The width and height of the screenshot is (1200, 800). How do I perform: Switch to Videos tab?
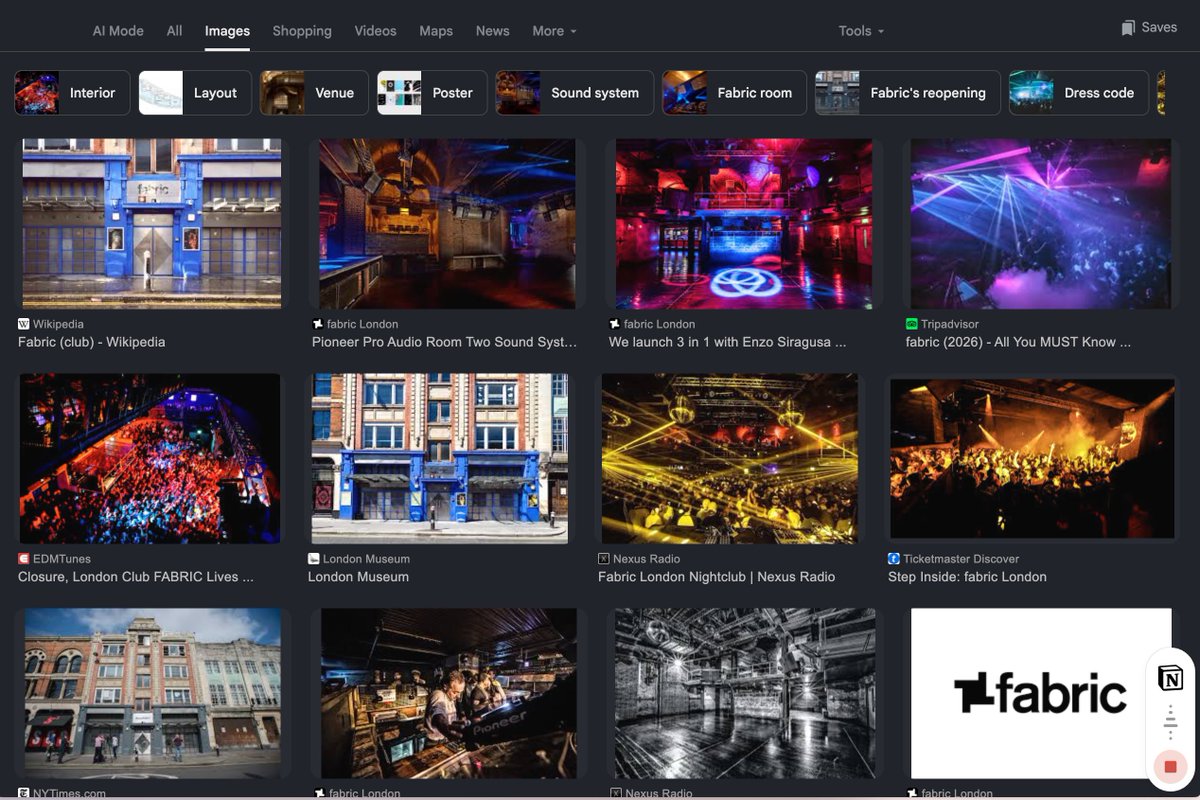pyautogui.click(x=375, y=31)
